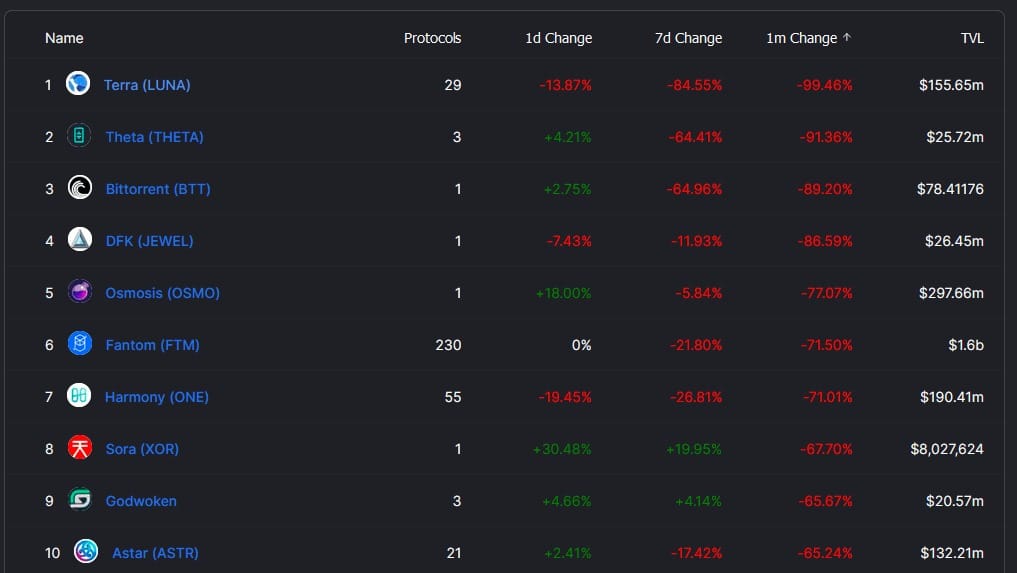
Task: Sort table by 1d Change header
Action: click(558, 38)
